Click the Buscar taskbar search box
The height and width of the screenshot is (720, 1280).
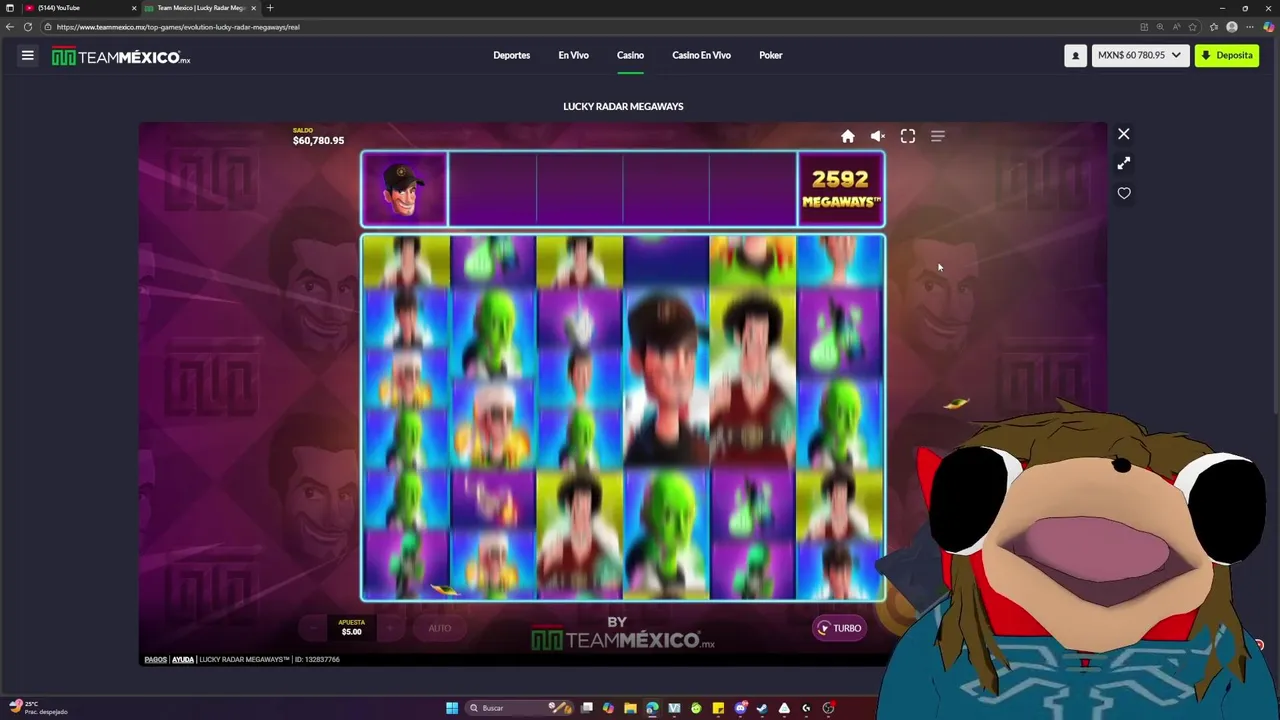519,708
